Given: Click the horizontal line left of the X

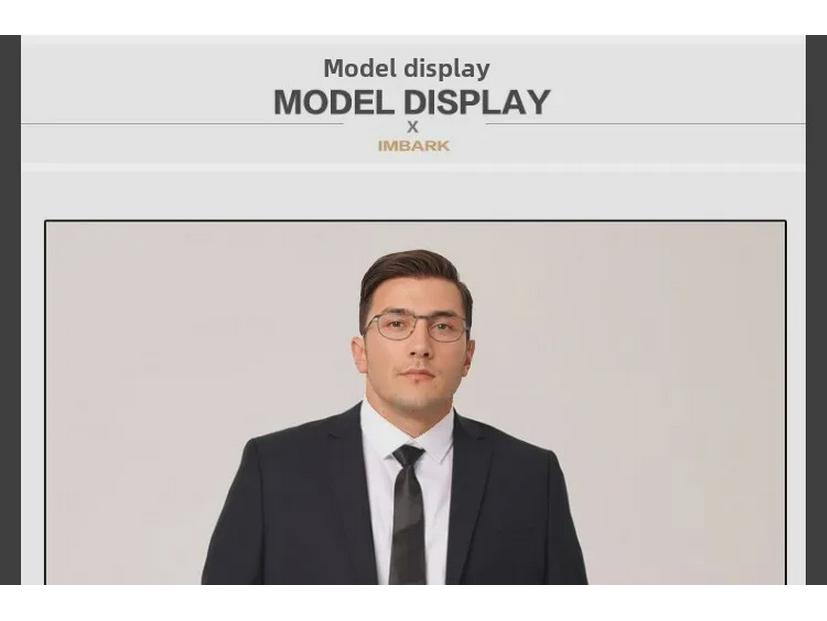Looking at the screenshot, I should pos(182,125).
